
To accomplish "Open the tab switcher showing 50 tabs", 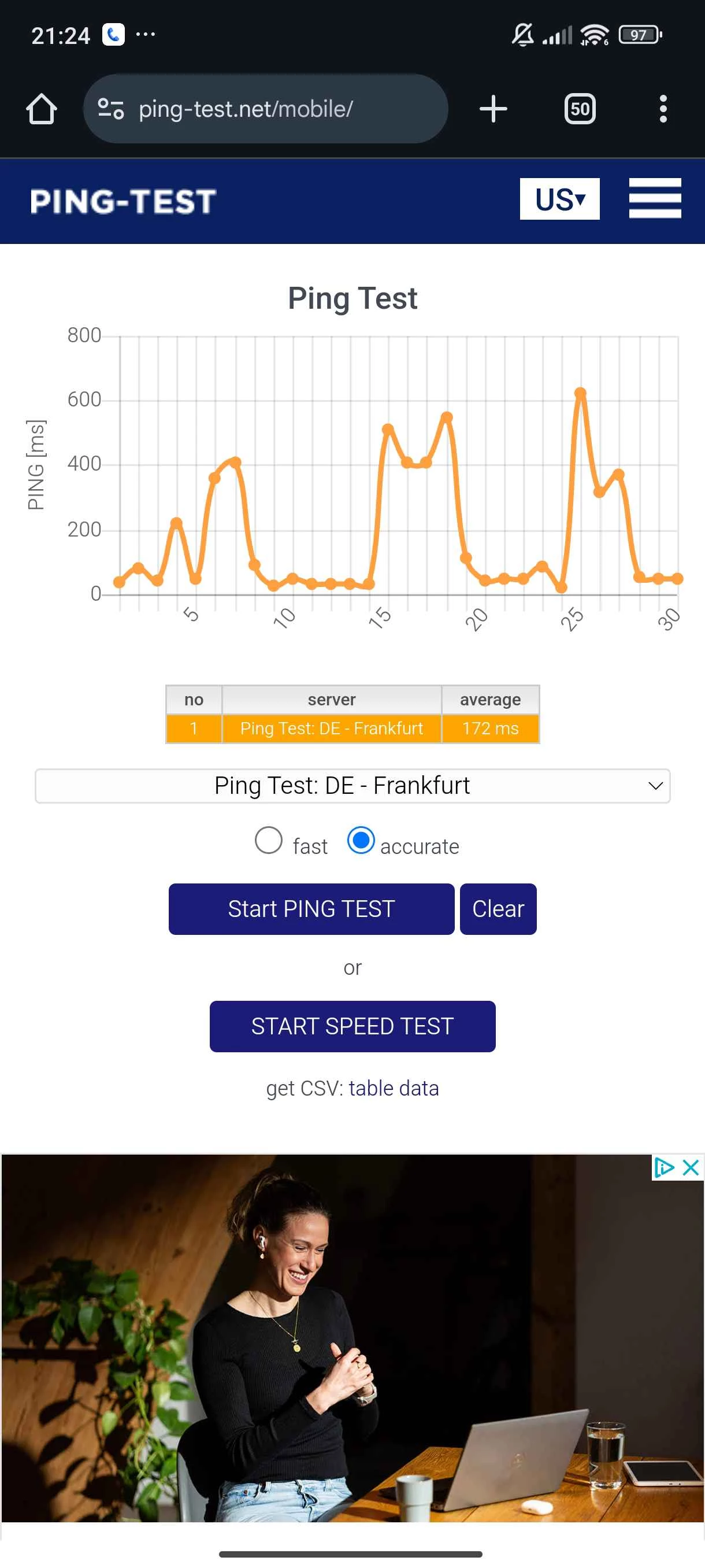I will pyautogui.click(x=579, y=110).
